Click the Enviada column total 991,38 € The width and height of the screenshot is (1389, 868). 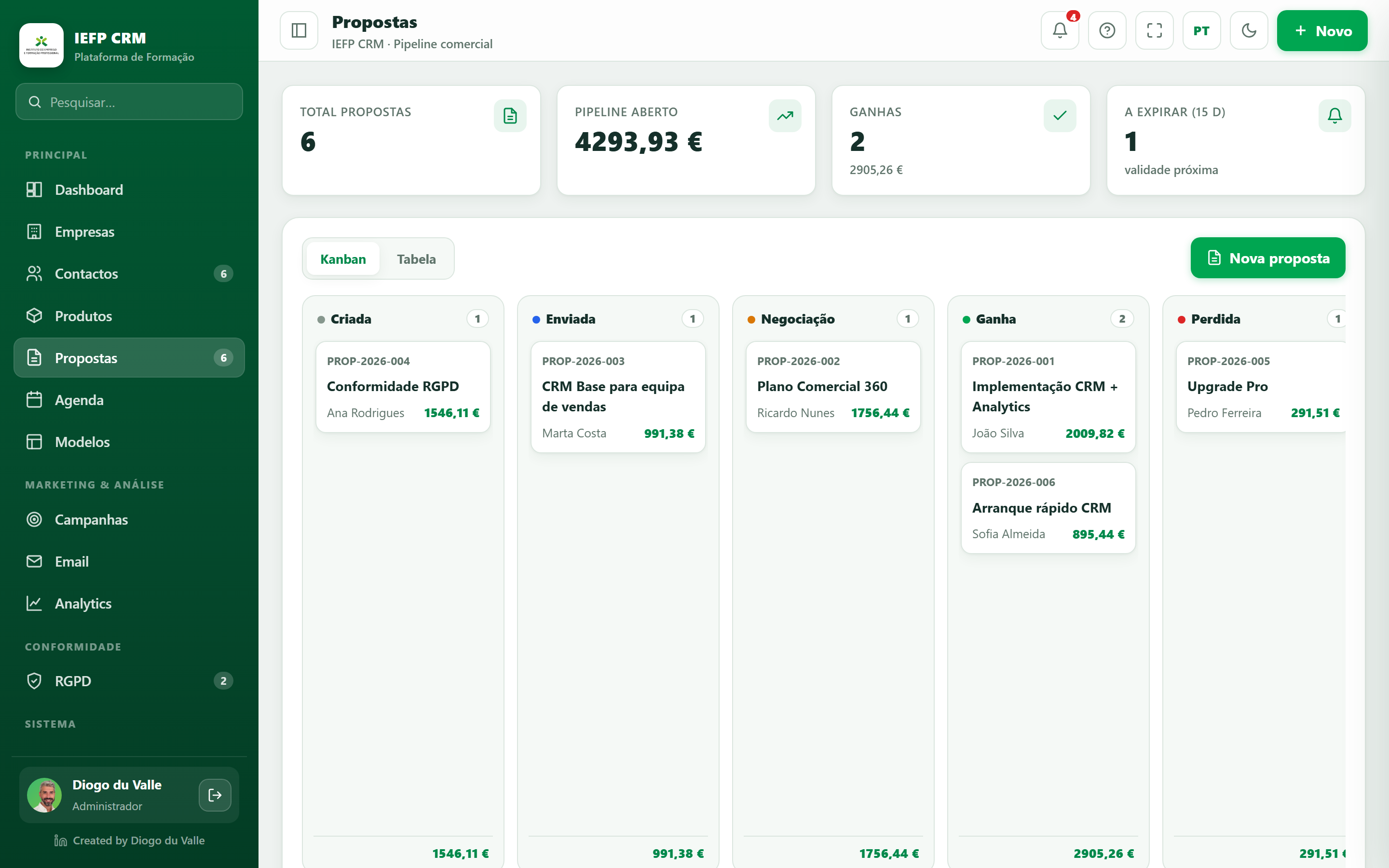(678, 854)
